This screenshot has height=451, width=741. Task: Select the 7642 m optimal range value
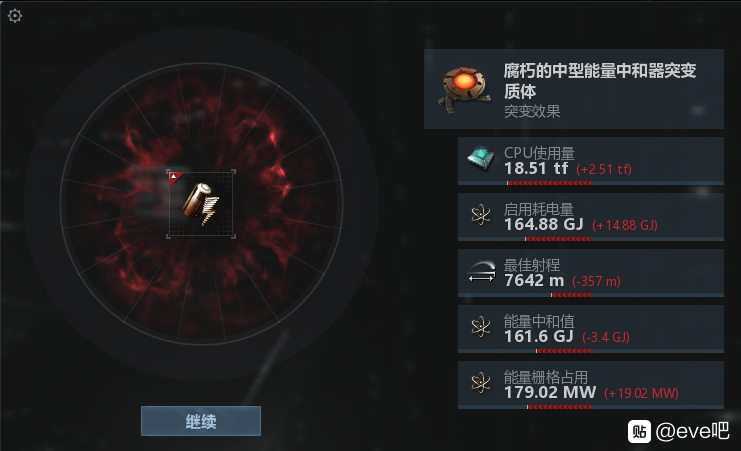tap(534, 280)
